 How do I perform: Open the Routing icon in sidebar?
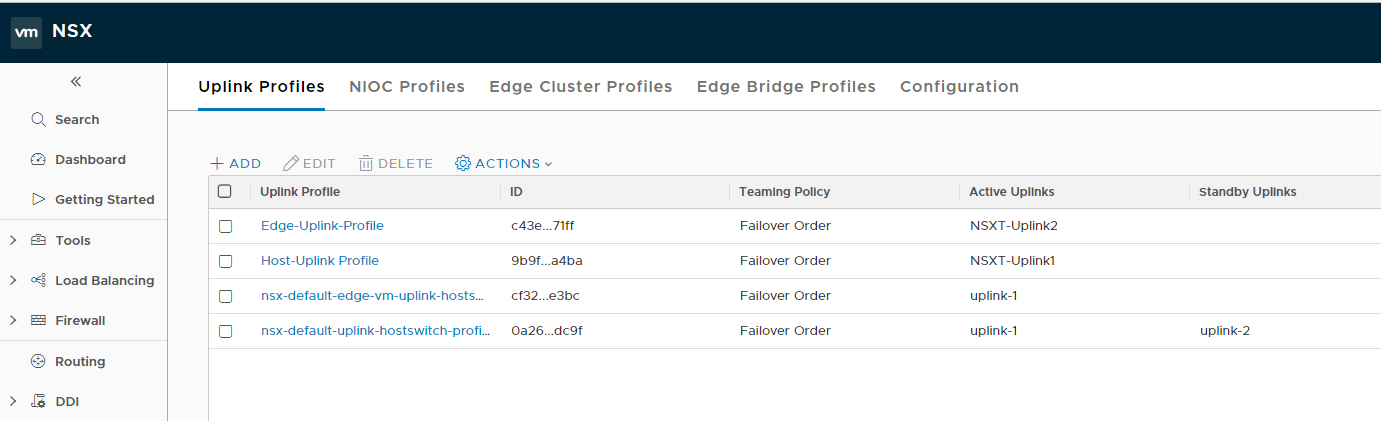[39, 361]
